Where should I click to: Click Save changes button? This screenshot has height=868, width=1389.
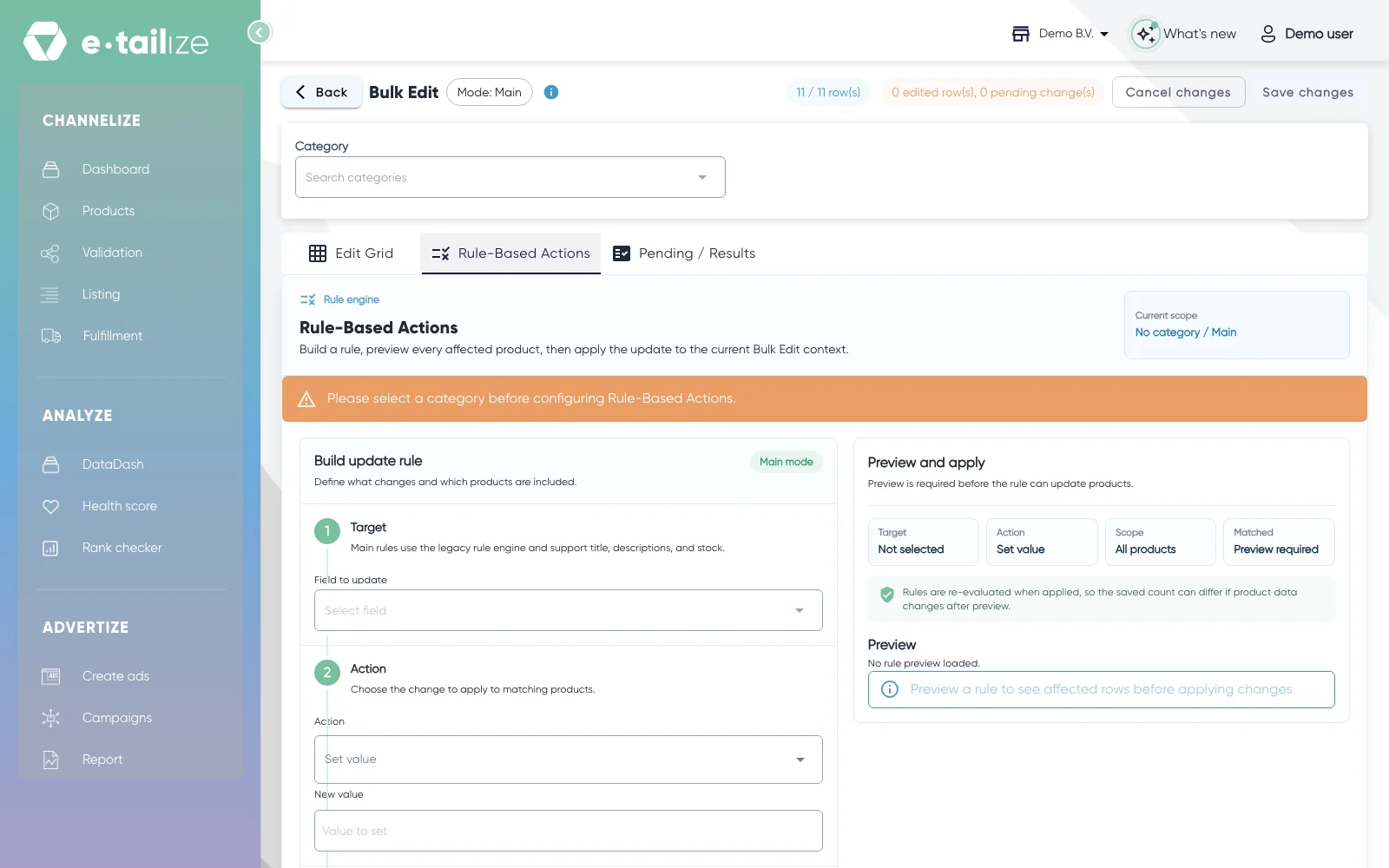[x=1307, y=92]
